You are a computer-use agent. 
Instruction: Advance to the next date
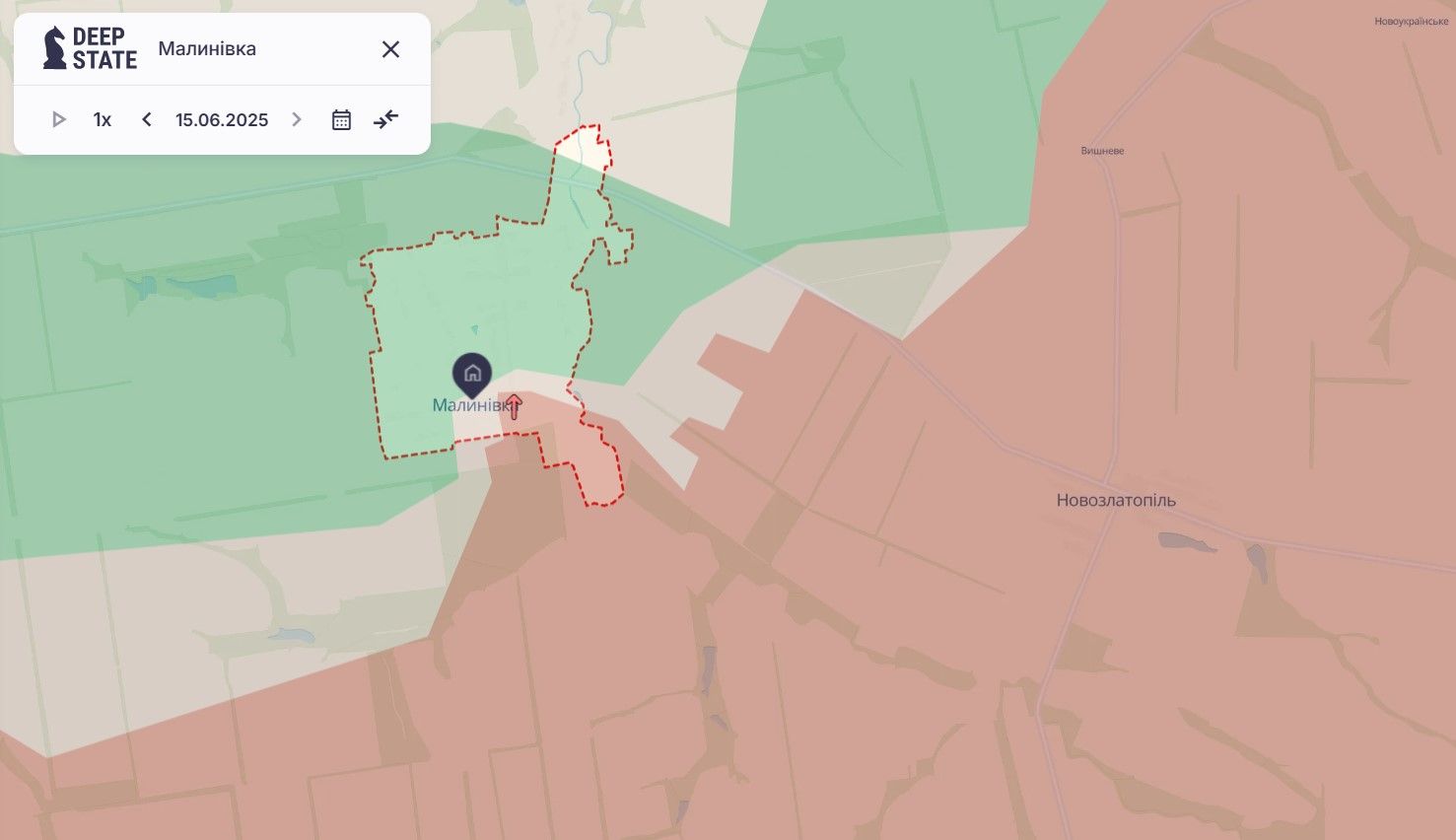pyautogui.click(x=297, y=119)
